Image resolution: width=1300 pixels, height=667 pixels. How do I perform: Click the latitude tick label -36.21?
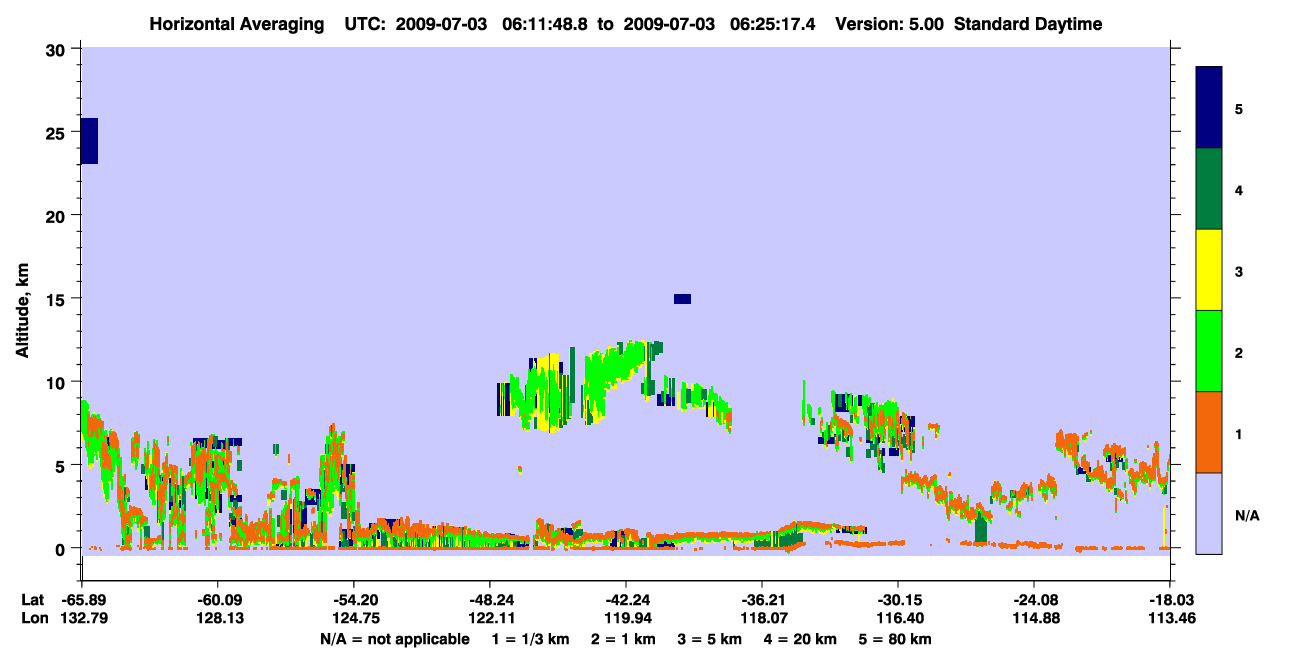coord(762,600)
